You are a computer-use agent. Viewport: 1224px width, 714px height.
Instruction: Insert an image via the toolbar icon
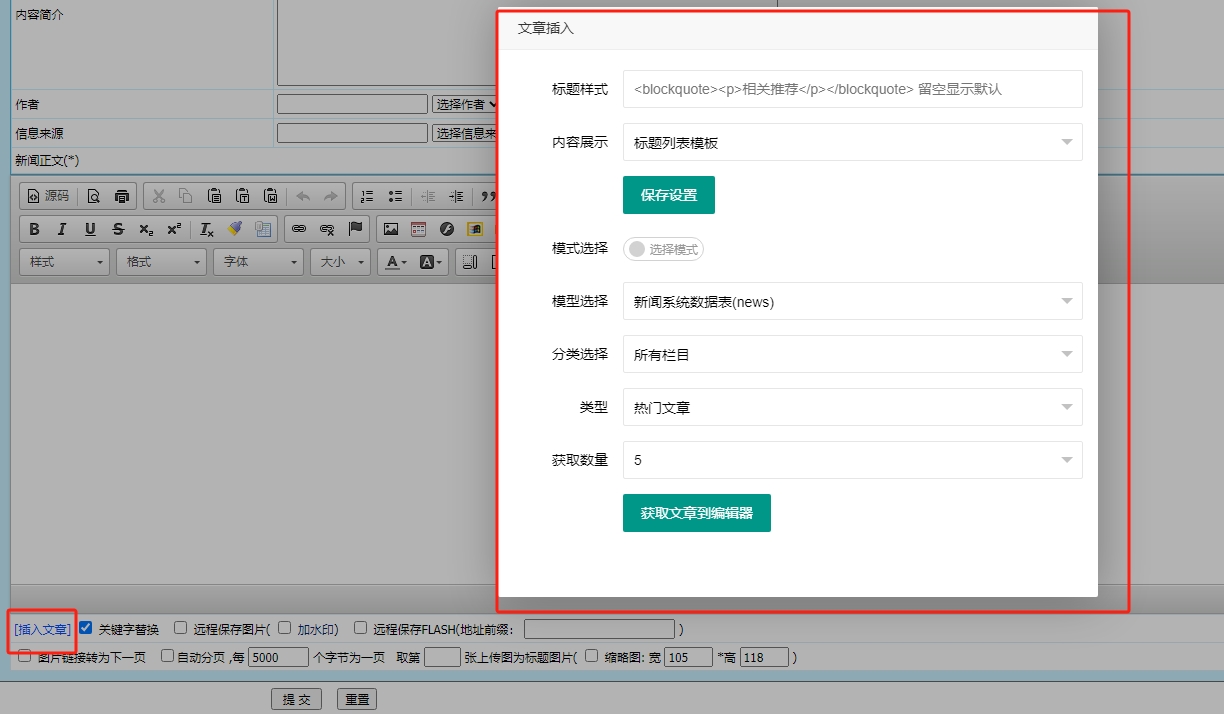coord(391,229)
